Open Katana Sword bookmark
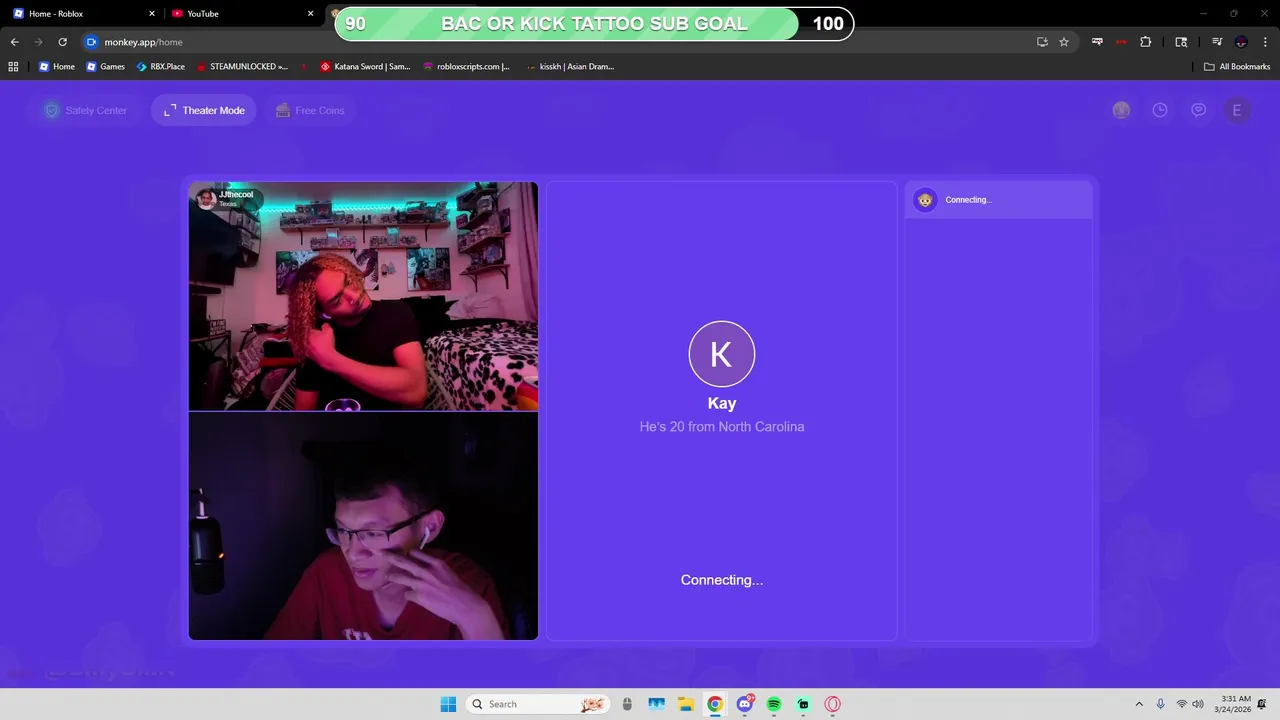The image size is (1280, 720). (x=365, y=66)
